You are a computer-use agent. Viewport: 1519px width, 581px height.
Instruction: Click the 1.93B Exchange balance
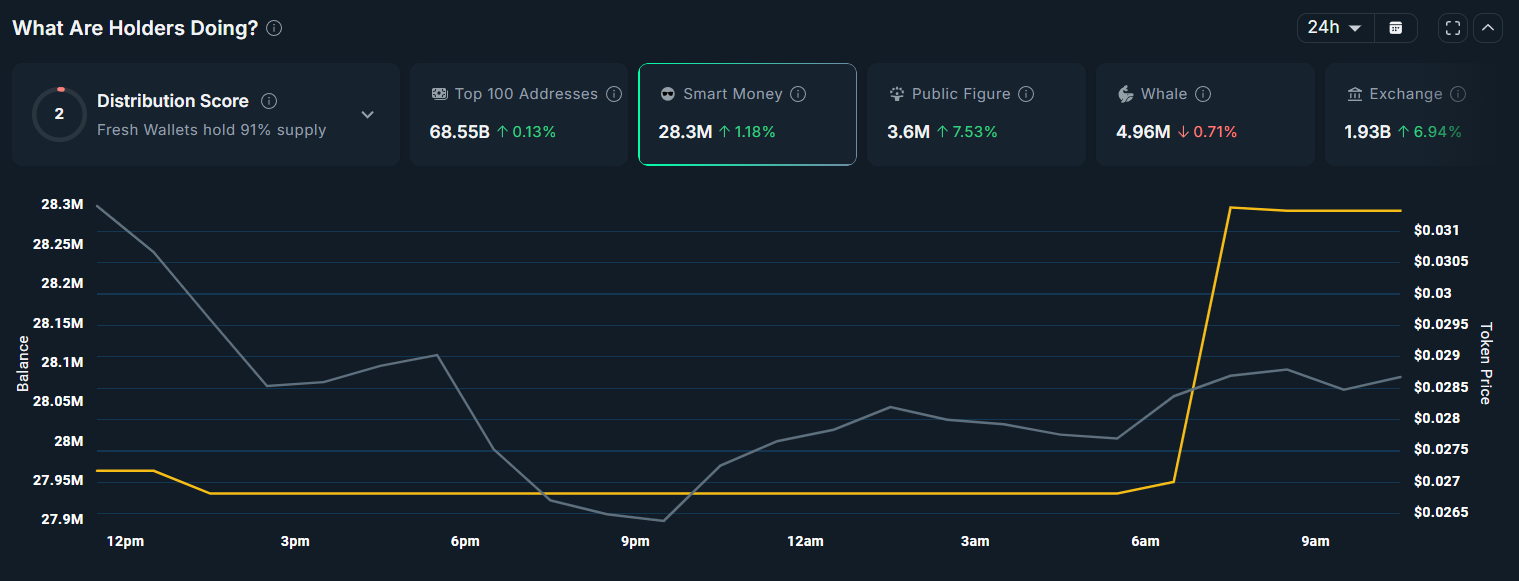coord(1367,132)
